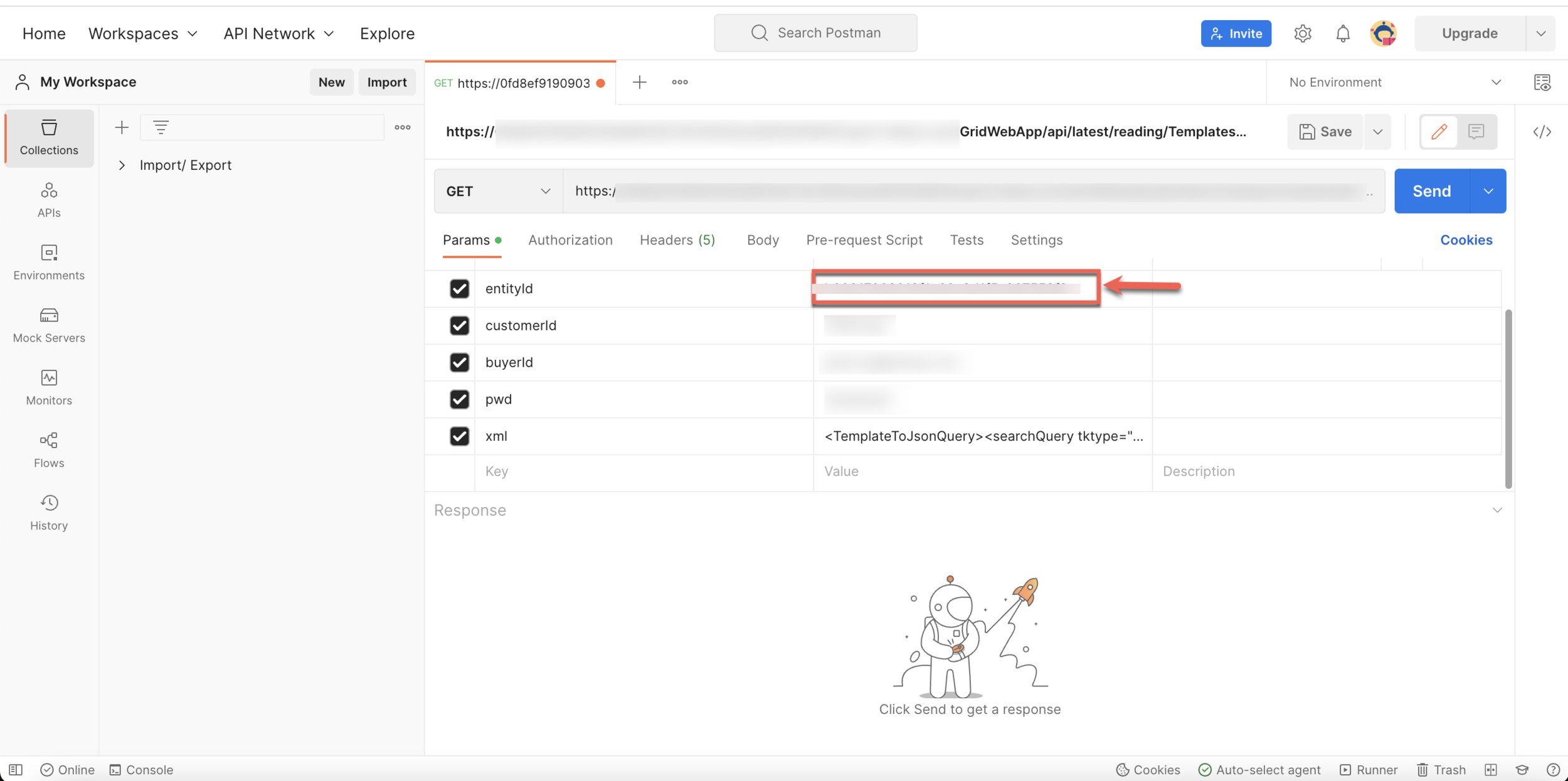The height and width of the screenshot is (781, 1568).
Task: Open the environment quick look icon
Action: tap(1542, 82)
